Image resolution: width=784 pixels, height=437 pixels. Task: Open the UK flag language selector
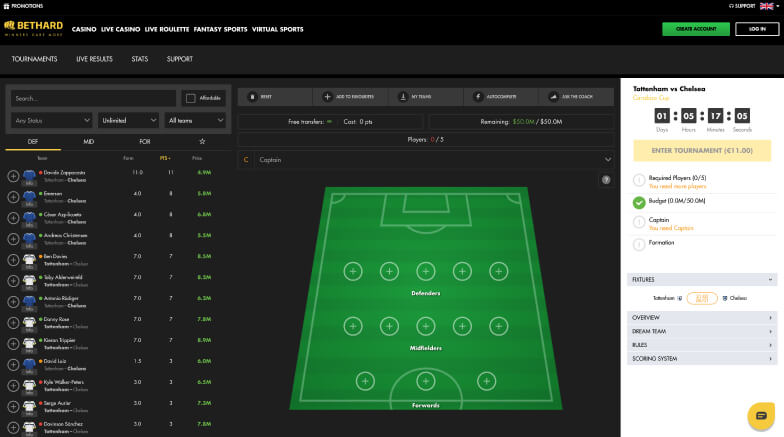point(769,6)
